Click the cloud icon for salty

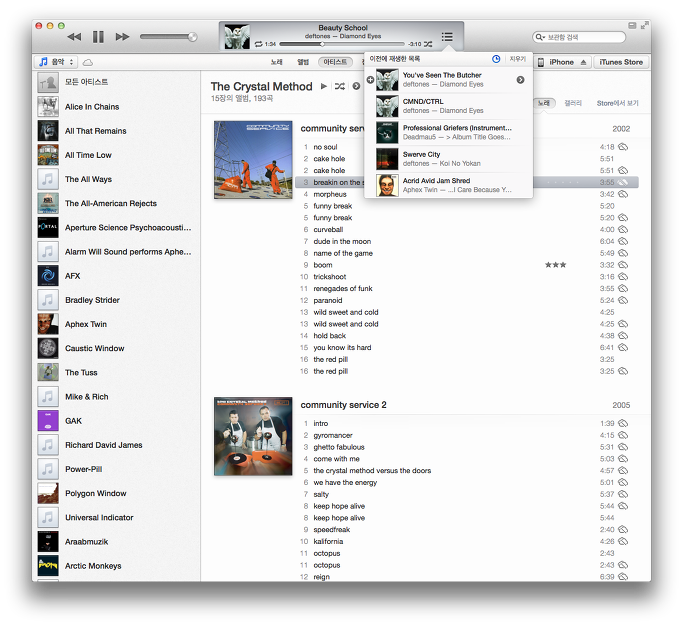623,494
